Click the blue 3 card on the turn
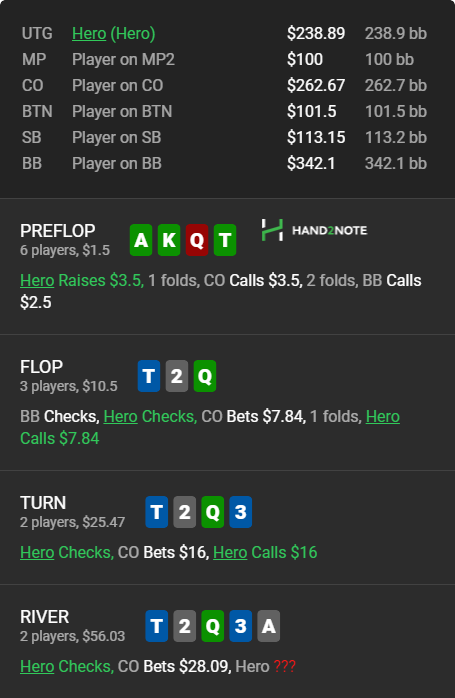Image resolution: width=455 pixels, height=698 pixels. click(240, 512)
